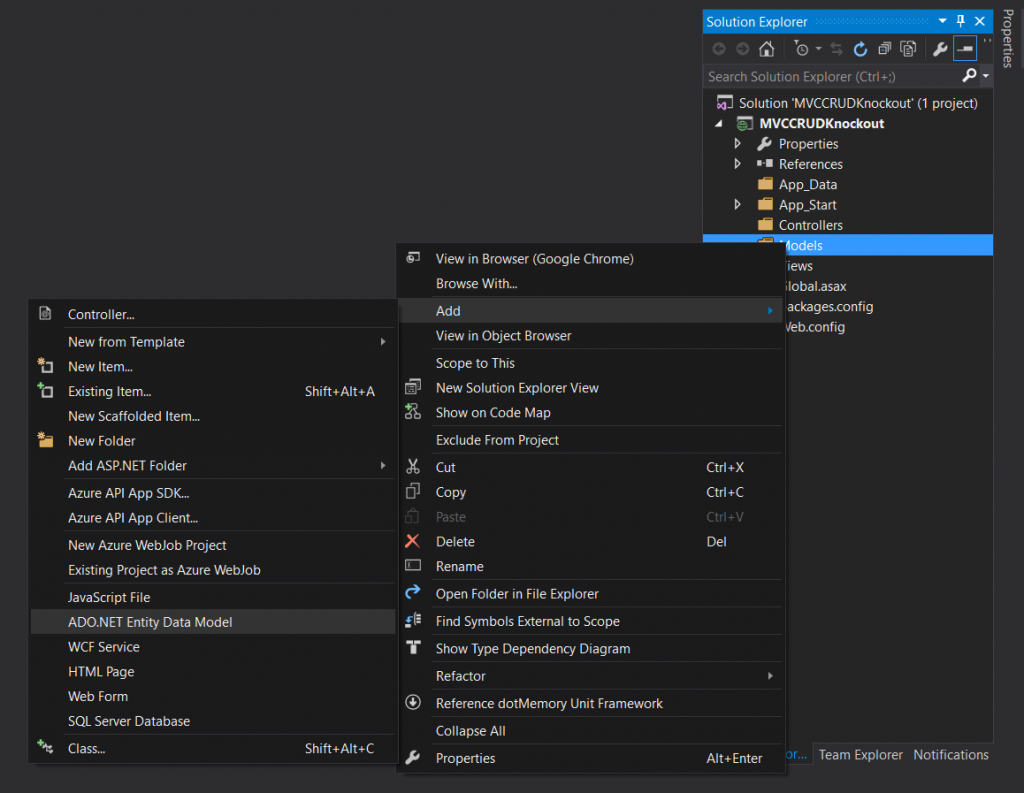The width and height of the screenshot is (1024, 793).
Task: Click the Forward arrow in Solution Explorer toolbar
Action: pyautogui.click(x=743, y=48)
